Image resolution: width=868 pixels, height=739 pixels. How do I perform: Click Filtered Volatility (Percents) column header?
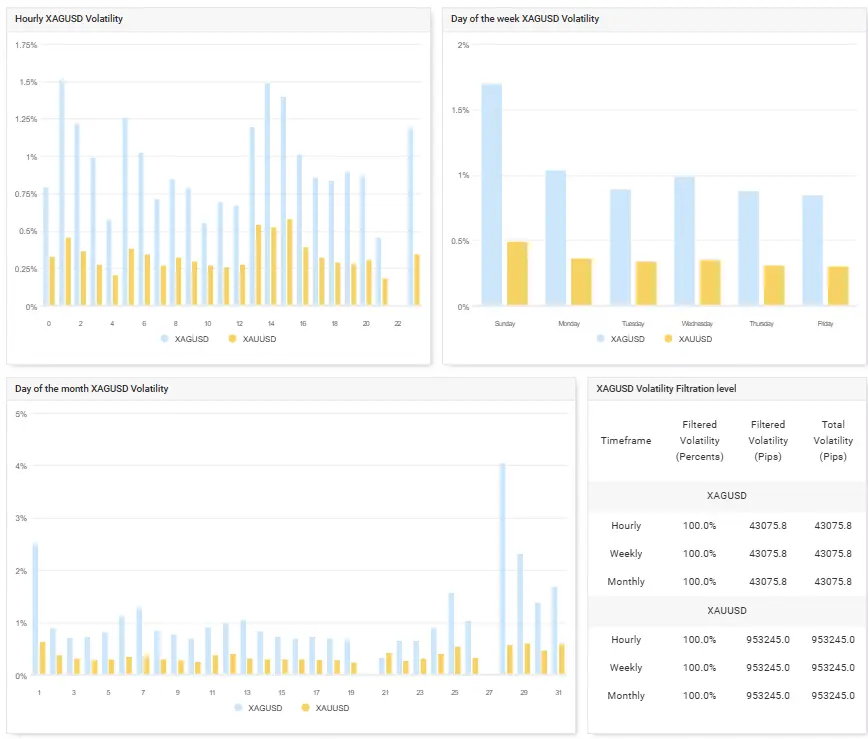(x=699, y=441)
